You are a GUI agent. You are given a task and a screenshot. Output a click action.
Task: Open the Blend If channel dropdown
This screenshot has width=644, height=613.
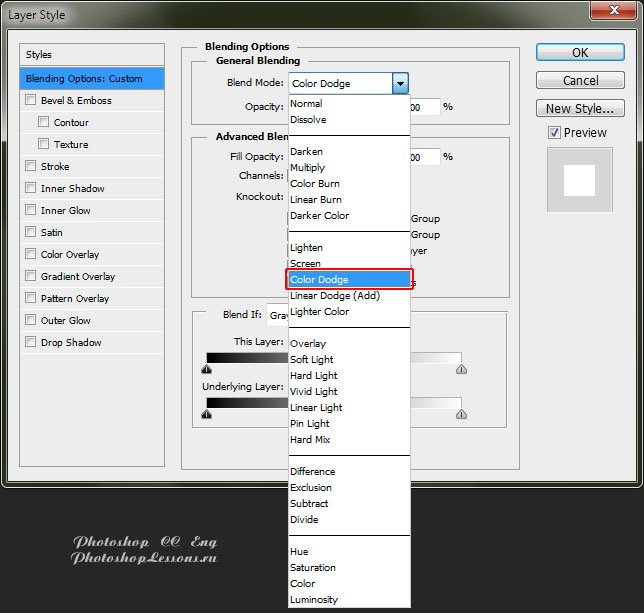point(277,315)
